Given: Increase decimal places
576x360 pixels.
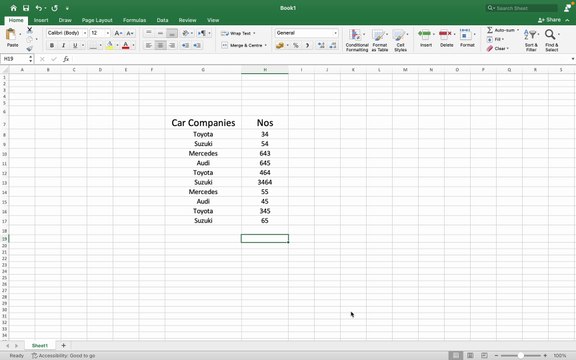Looking at the screenshot, I should (x=321, y=45).
